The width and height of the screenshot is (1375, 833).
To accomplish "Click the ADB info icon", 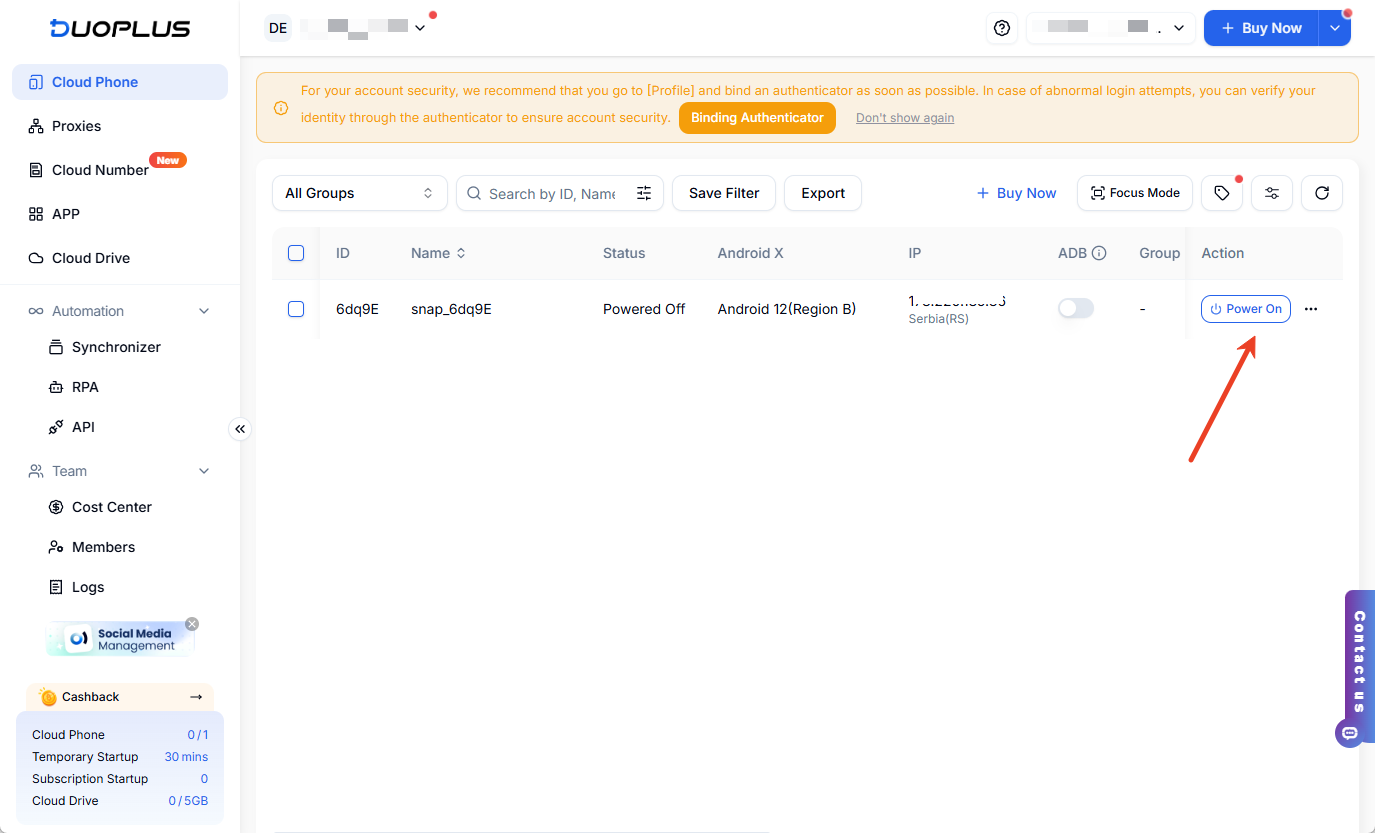I will 1099,253.
